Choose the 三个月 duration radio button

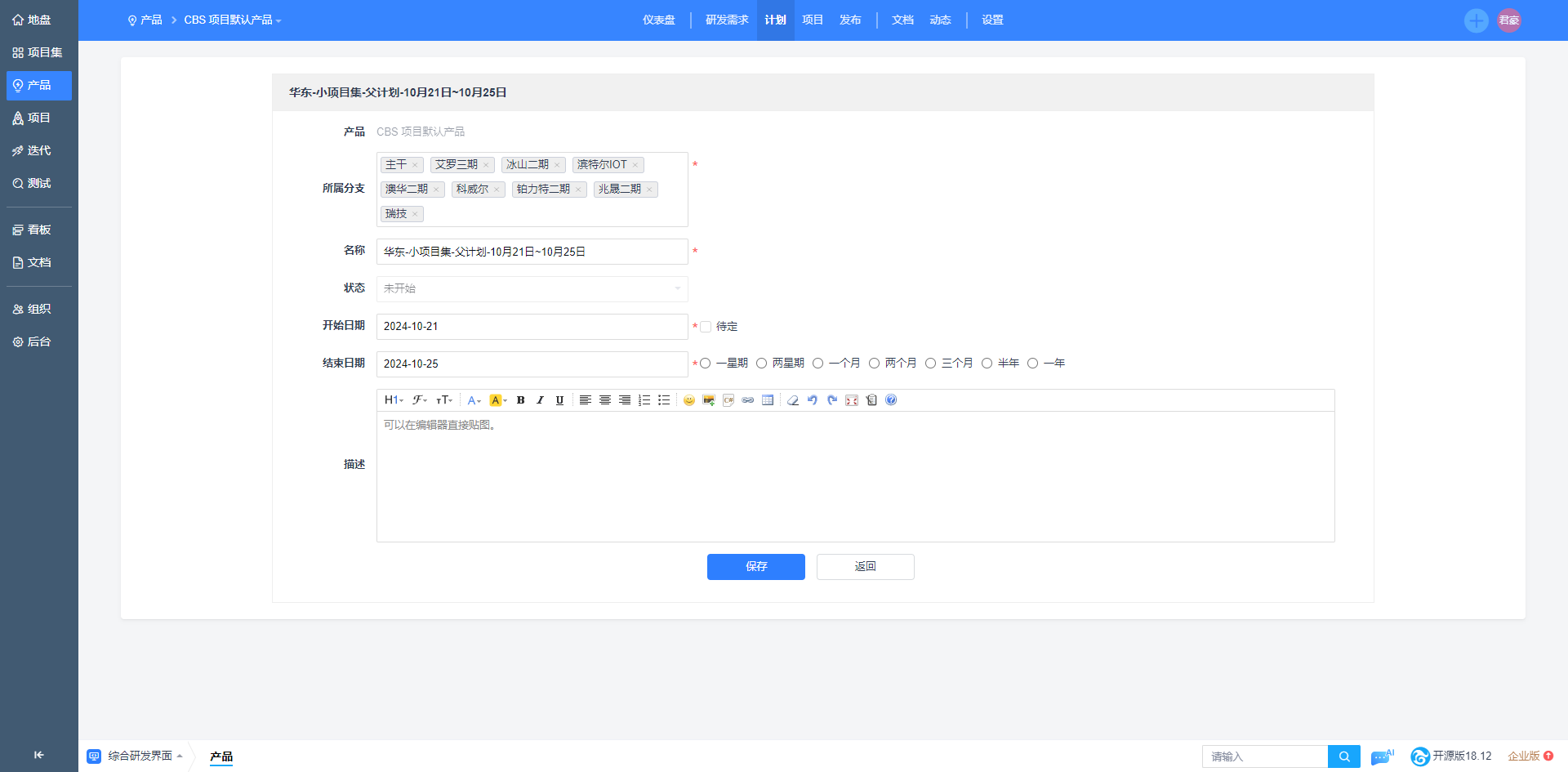(x=930, y=364)
